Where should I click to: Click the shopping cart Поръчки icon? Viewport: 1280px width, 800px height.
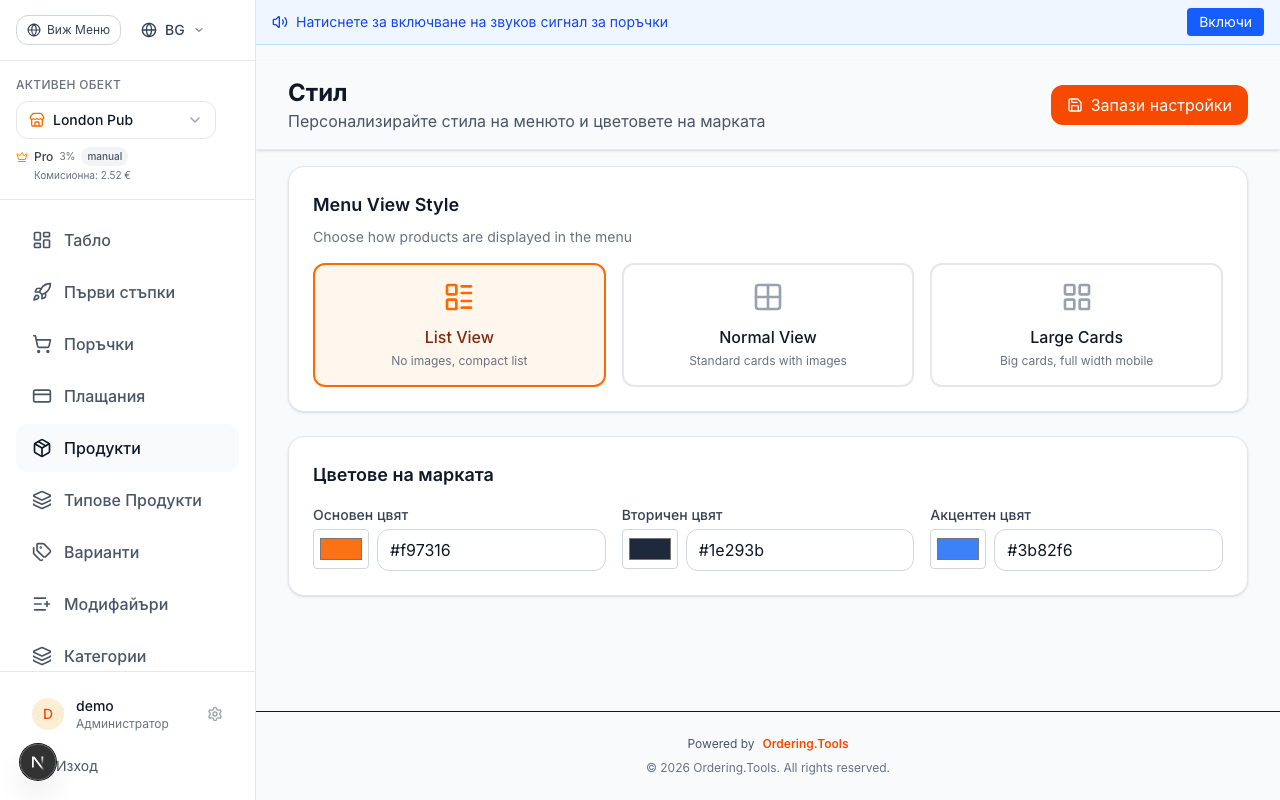42,344
